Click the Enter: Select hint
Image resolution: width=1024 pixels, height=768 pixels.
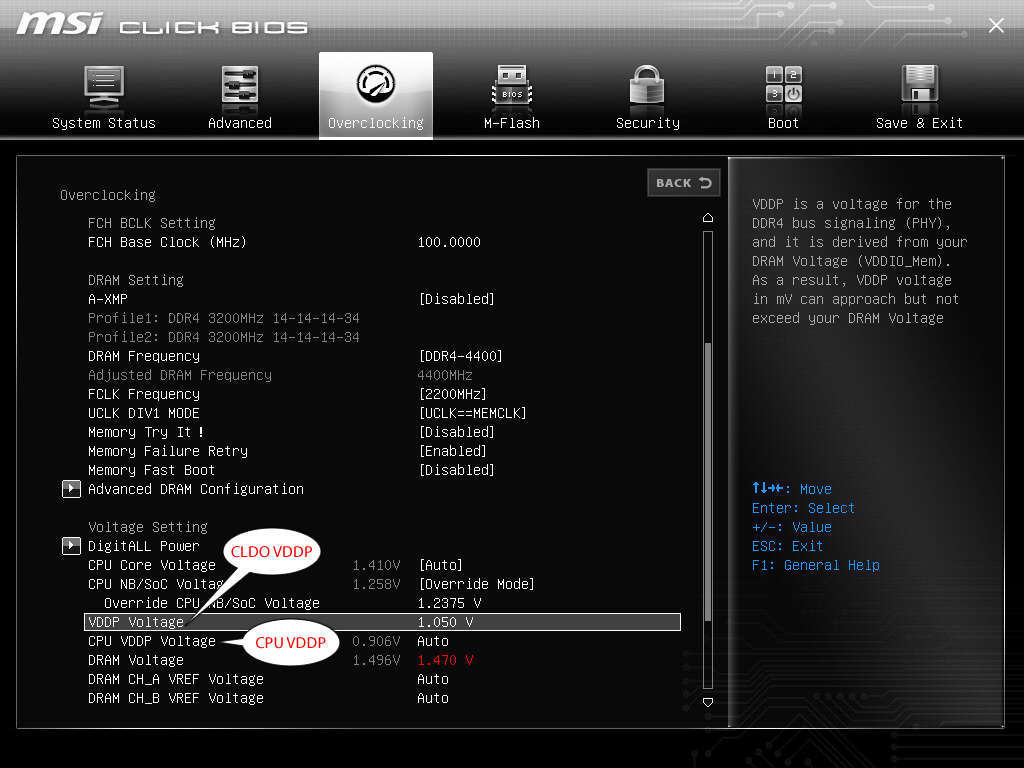point(803,508)
